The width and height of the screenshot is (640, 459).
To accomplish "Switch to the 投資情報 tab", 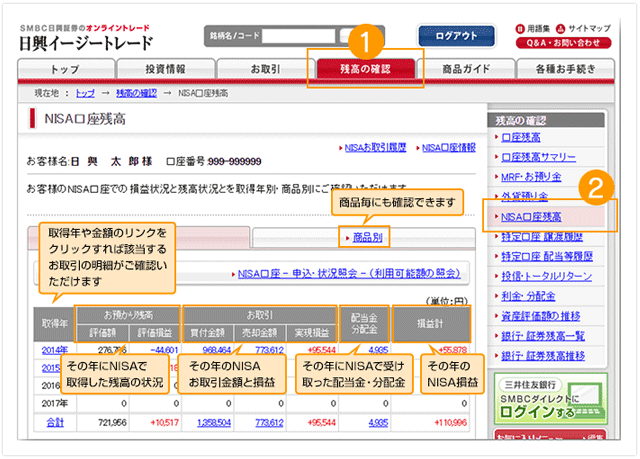I will [165, 69].
